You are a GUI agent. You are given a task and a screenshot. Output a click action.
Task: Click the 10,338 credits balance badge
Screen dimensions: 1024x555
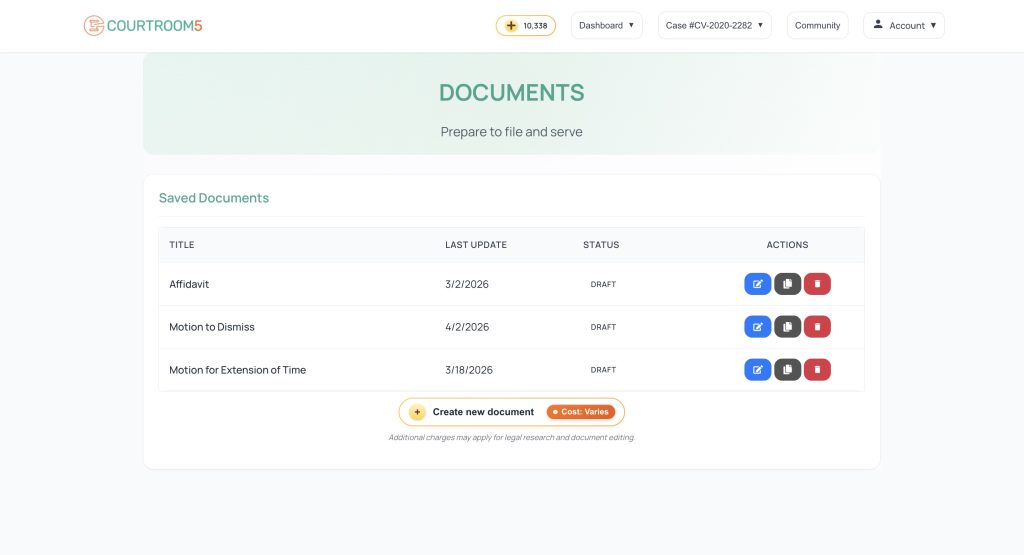coord(525,25)
